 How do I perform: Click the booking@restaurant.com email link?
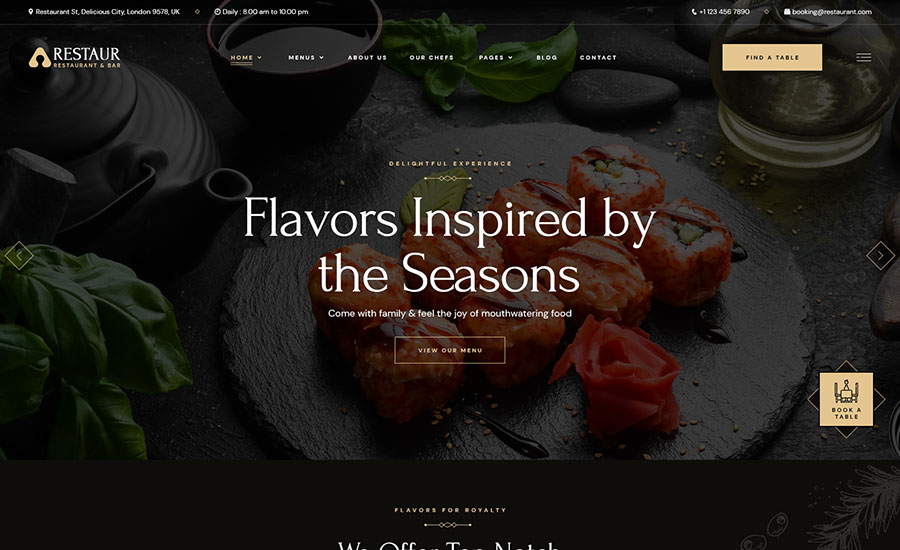coord(832,11)
